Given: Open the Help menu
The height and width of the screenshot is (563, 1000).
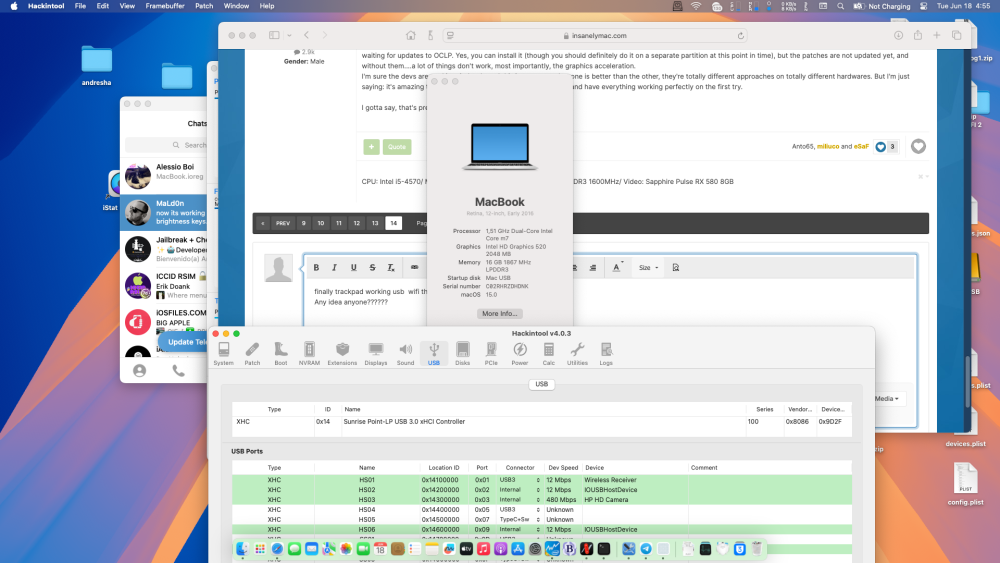Looking at the screenshot, I should coord(267,6).
